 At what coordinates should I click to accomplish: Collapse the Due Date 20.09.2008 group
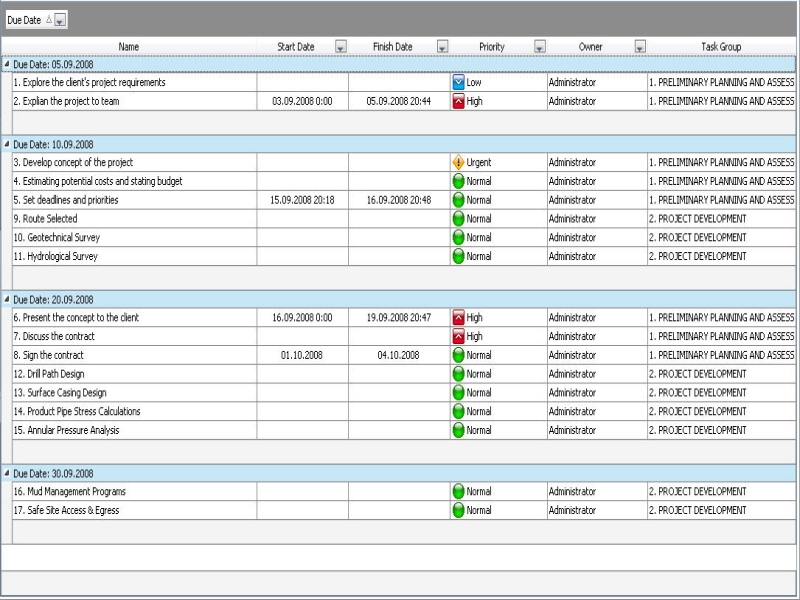(7, 299)
